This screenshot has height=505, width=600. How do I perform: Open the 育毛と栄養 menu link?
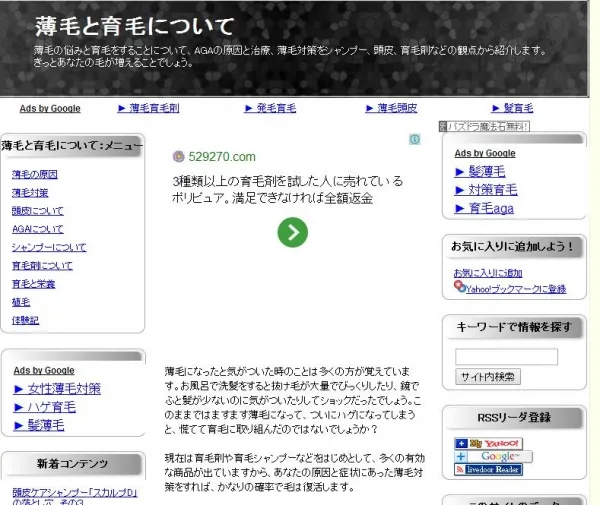coord(34,284)
